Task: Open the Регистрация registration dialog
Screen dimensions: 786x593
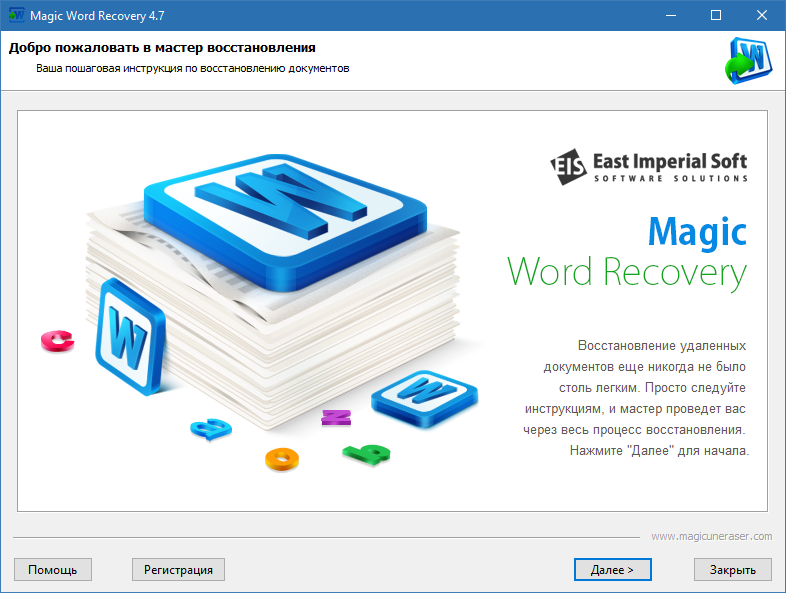Action: 178,569
